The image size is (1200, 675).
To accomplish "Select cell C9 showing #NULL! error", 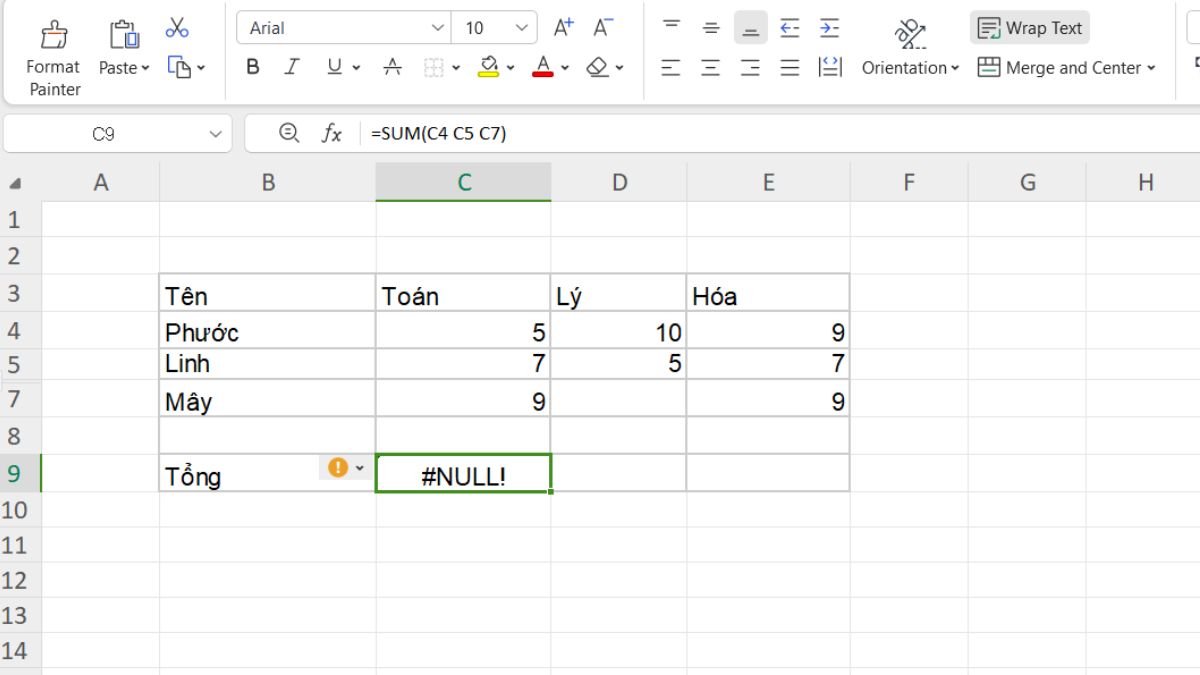I will (x=463, y=474).
